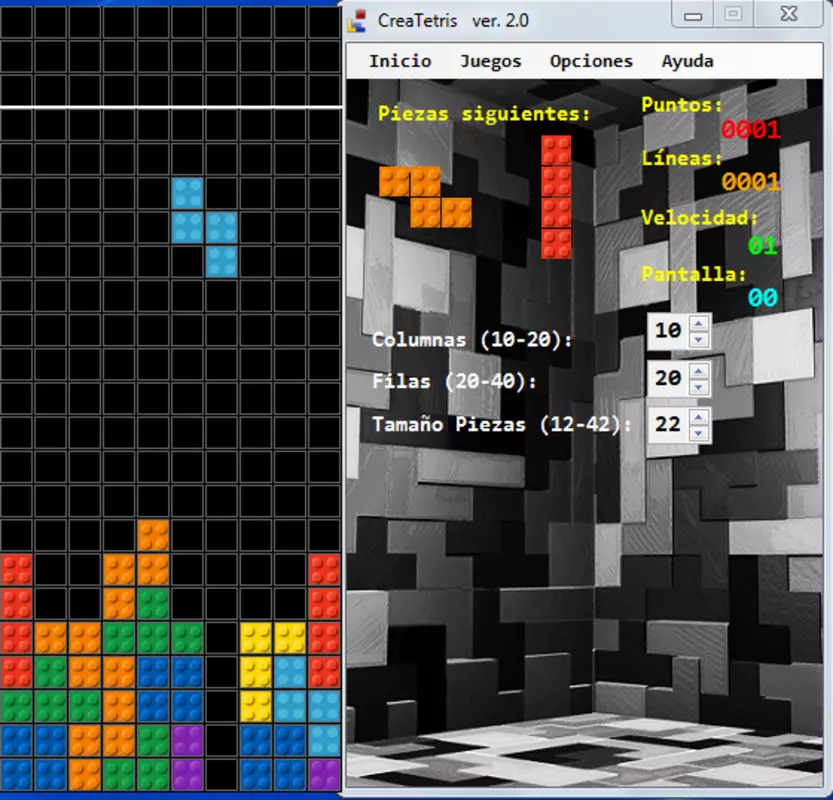Viewport: 833px width, 800px height.
Task: Click the orange Z-shaped next piece preview
Action: pos(425,197)
